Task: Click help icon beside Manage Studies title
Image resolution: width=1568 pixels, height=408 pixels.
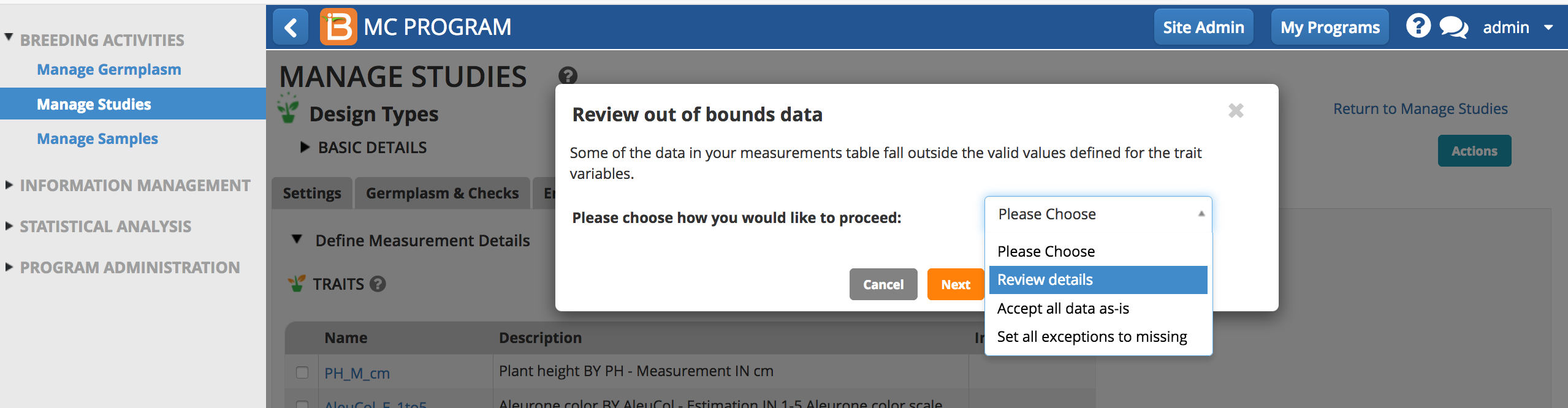Action: (568, 76)
